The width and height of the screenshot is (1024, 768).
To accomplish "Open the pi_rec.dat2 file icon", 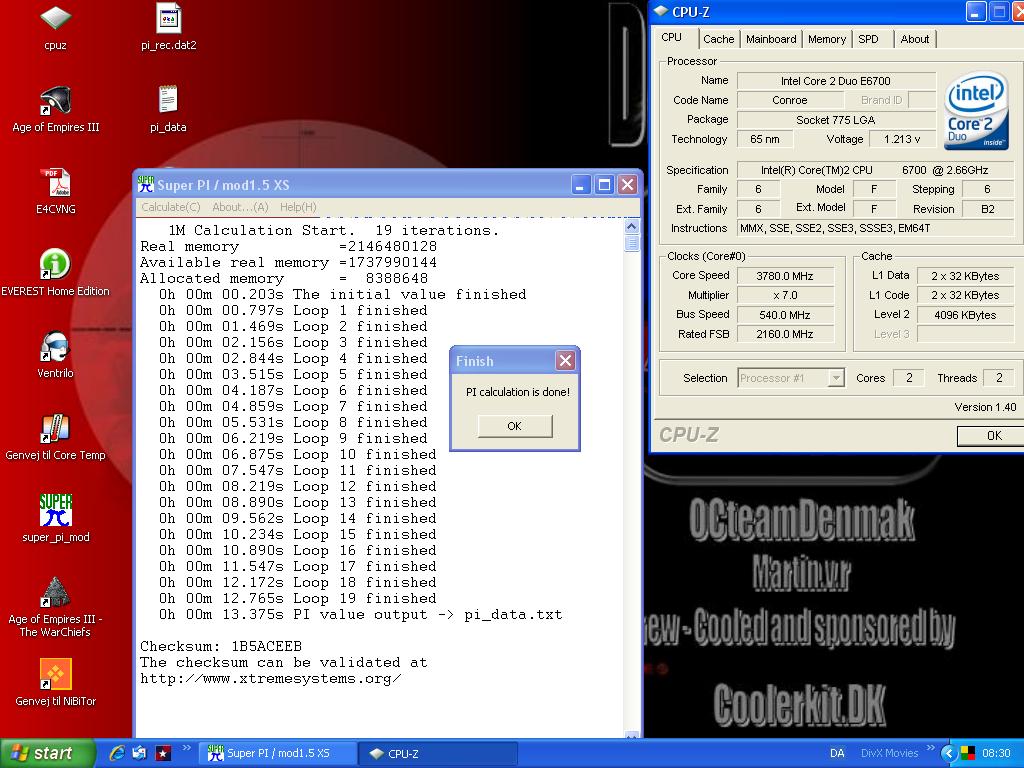I will coord(168,26).
